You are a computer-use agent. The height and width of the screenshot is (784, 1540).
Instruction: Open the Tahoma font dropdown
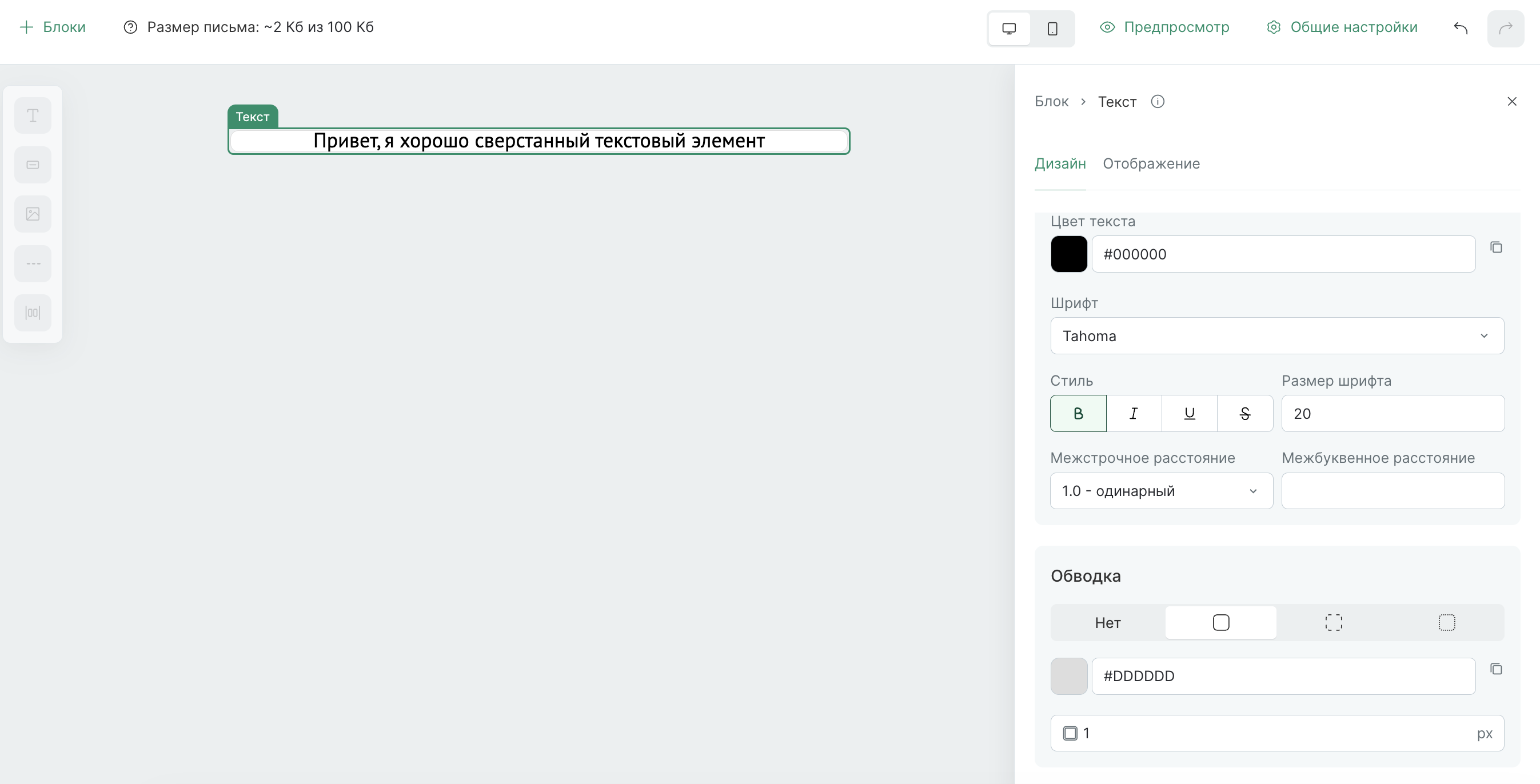pos(1277,336)
